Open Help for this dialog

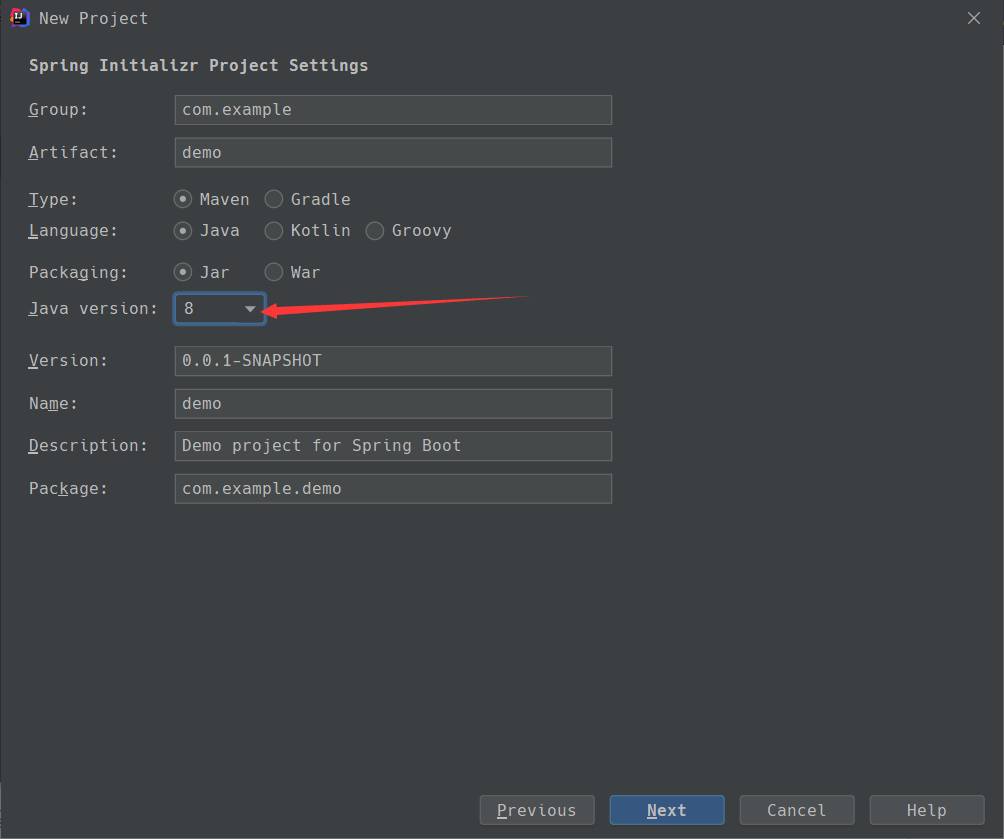(926, 810)
